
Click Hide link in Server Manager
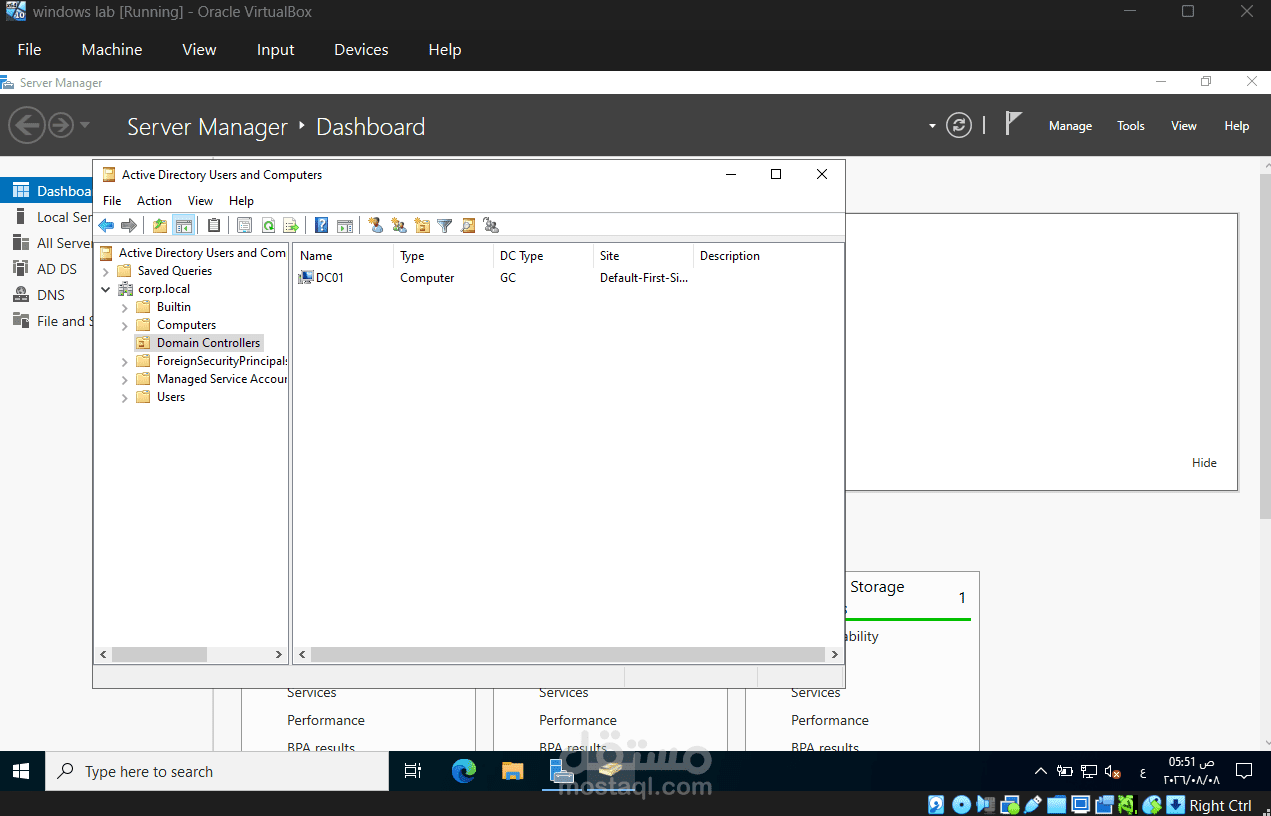pos(1204,463)
